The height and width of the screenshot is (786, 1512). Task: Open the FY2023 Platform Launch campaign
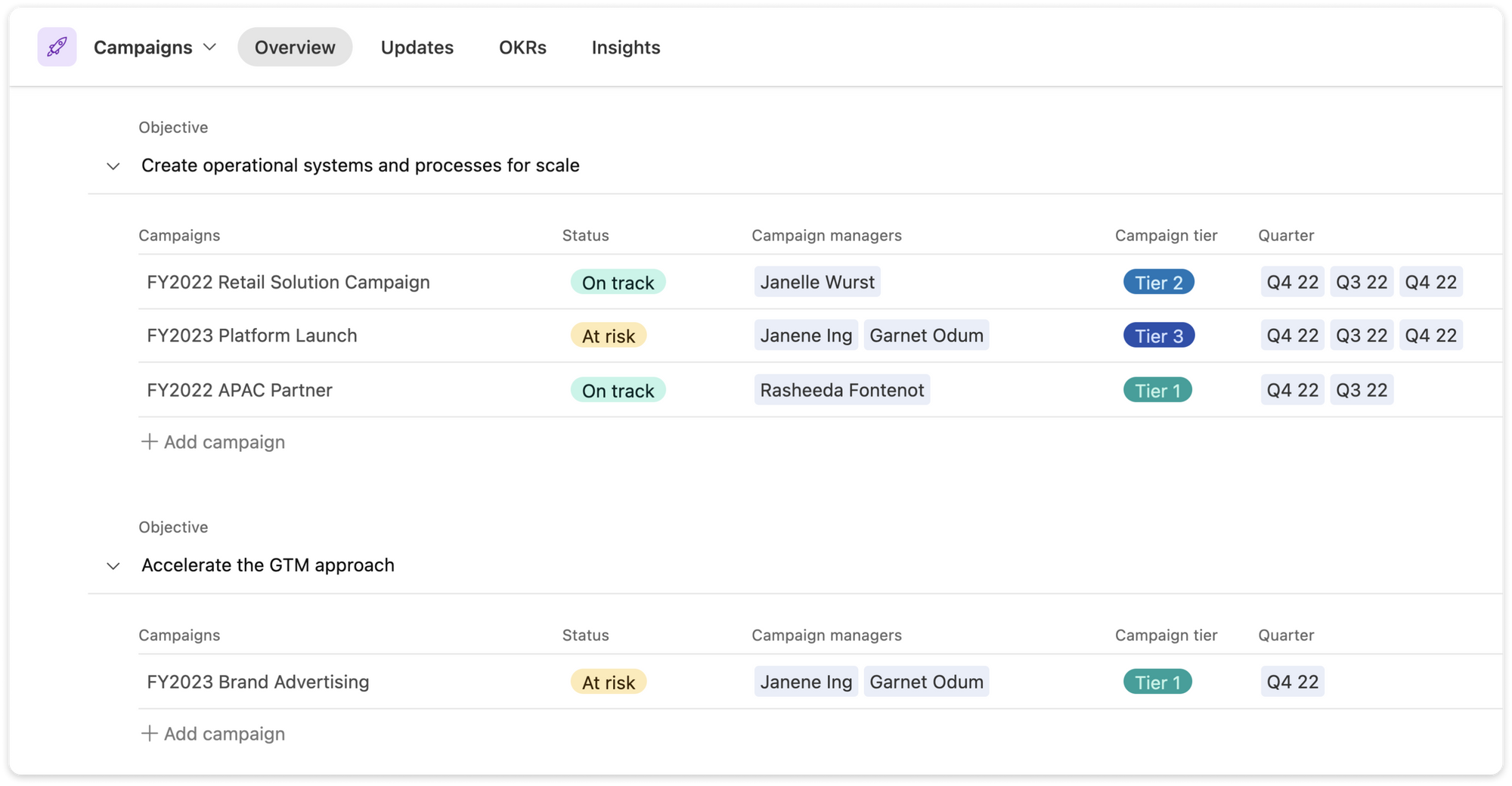(252, 336)
